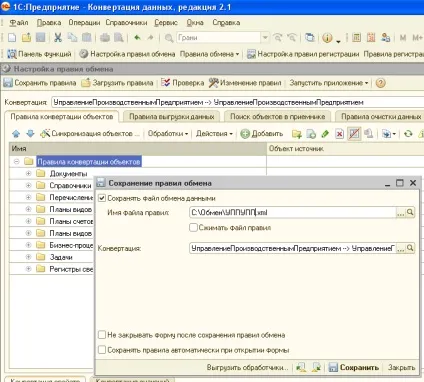Open the Calculator icon in main toolbar

(x=356, y=38)
